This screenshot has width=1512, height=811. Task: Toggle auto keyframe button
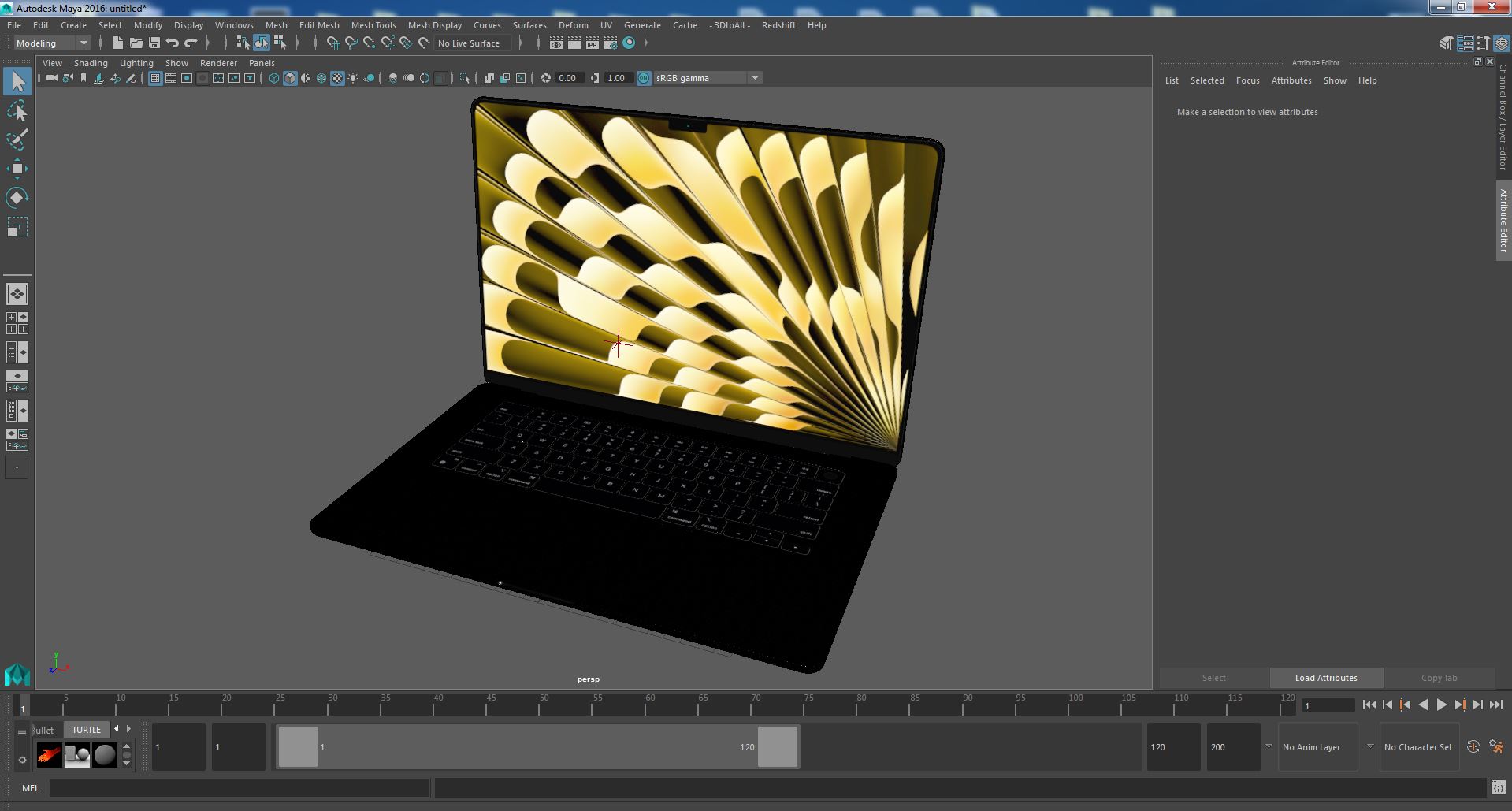1473,747
